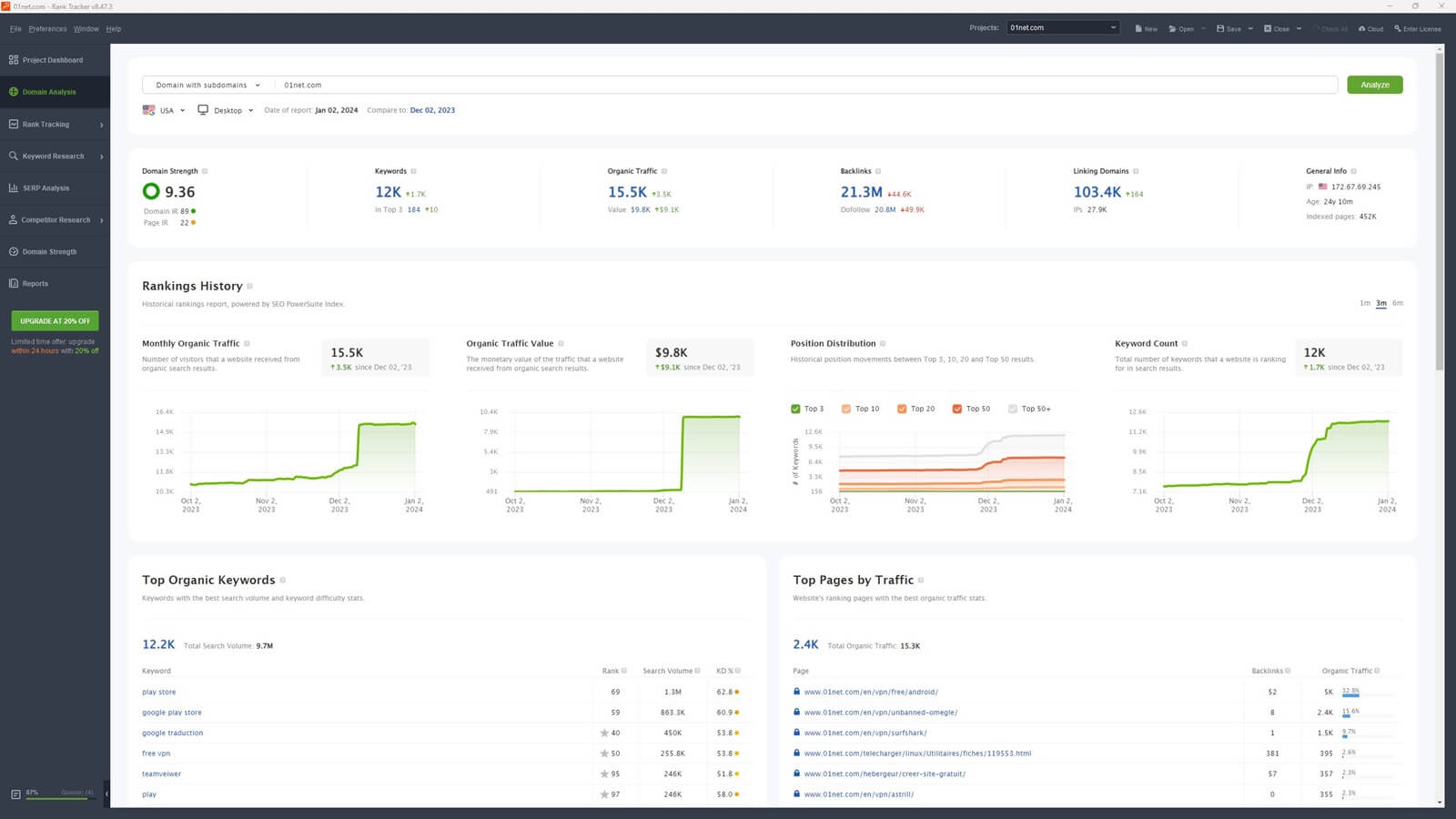Open the Save button dropdown arrow
The width and height of the screenshot is (1456, 819).
pos(1250,28)
